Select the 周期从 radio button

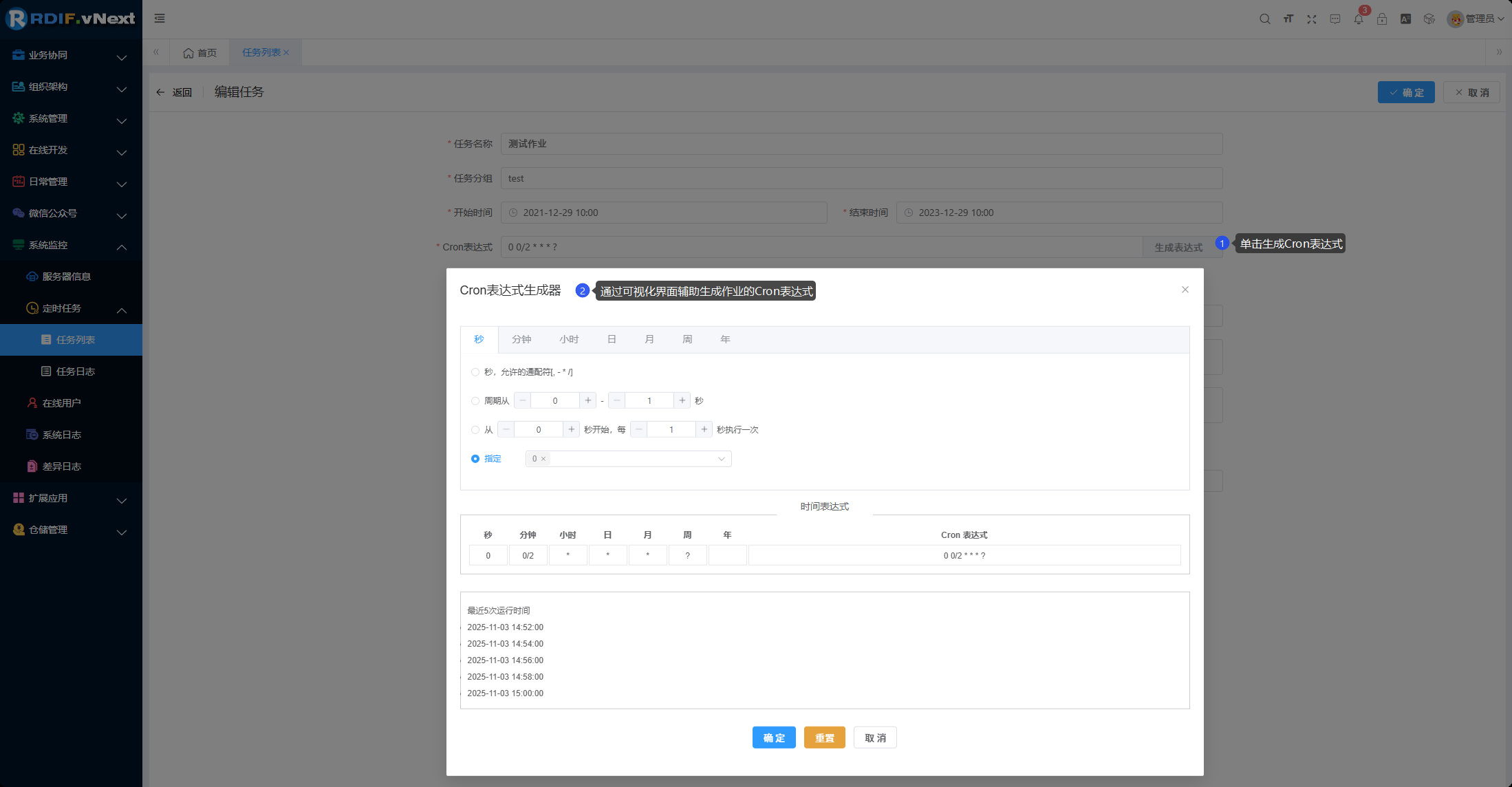(475, 400)
